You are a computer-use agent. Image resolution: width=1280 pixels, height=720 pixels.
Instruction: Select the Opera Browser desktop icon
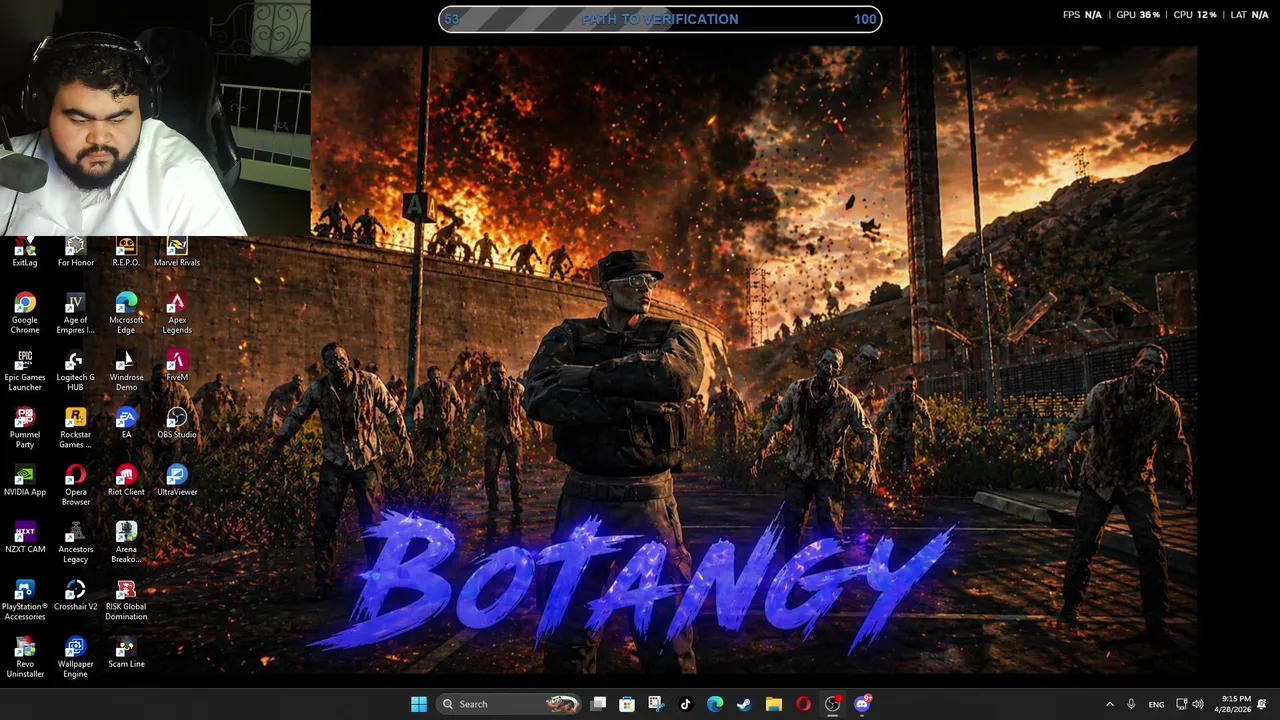76,486
